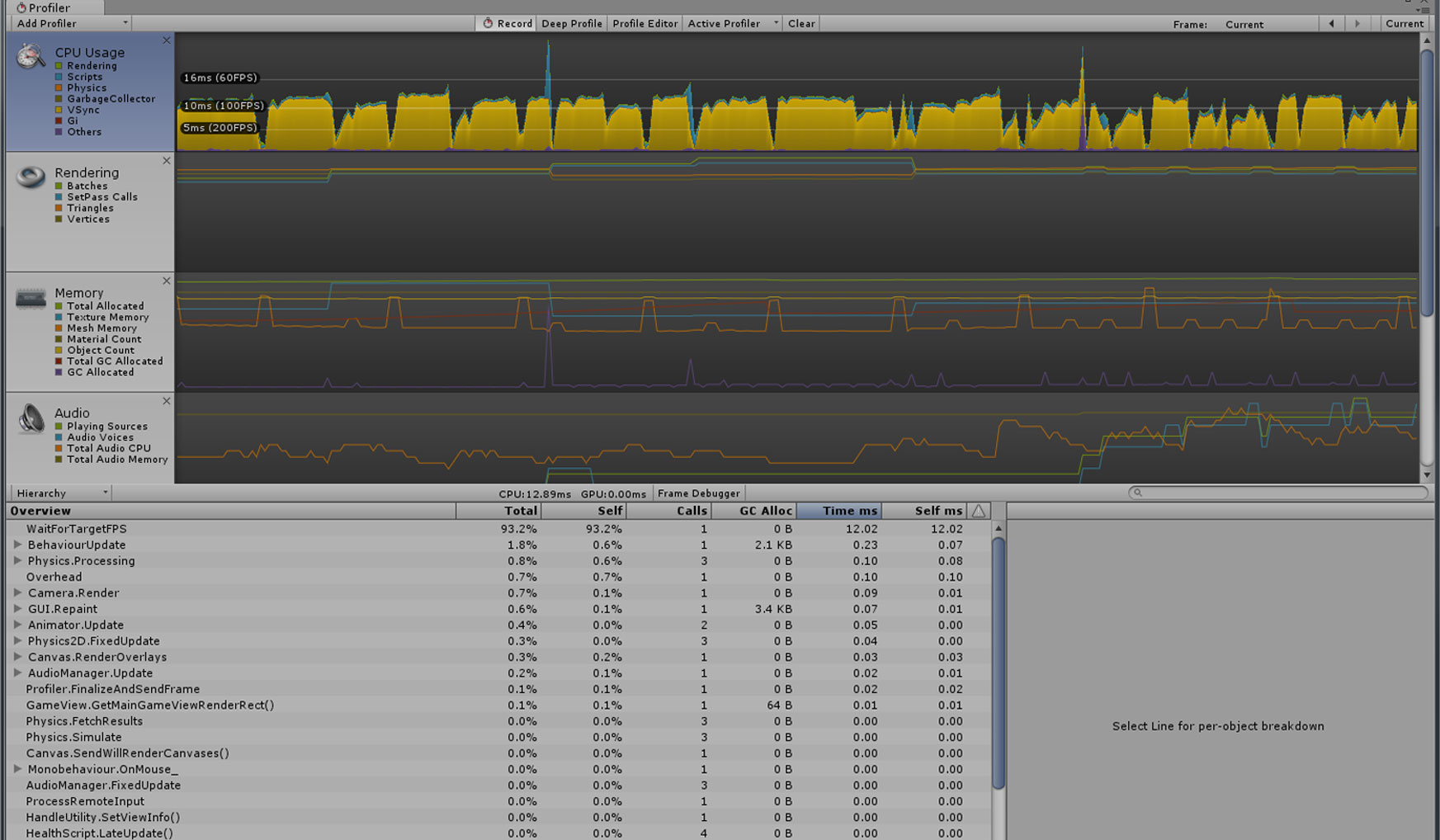Step to previous frame with arrow icon
Screen dimensions: 1440x840
coord(1332,23)
